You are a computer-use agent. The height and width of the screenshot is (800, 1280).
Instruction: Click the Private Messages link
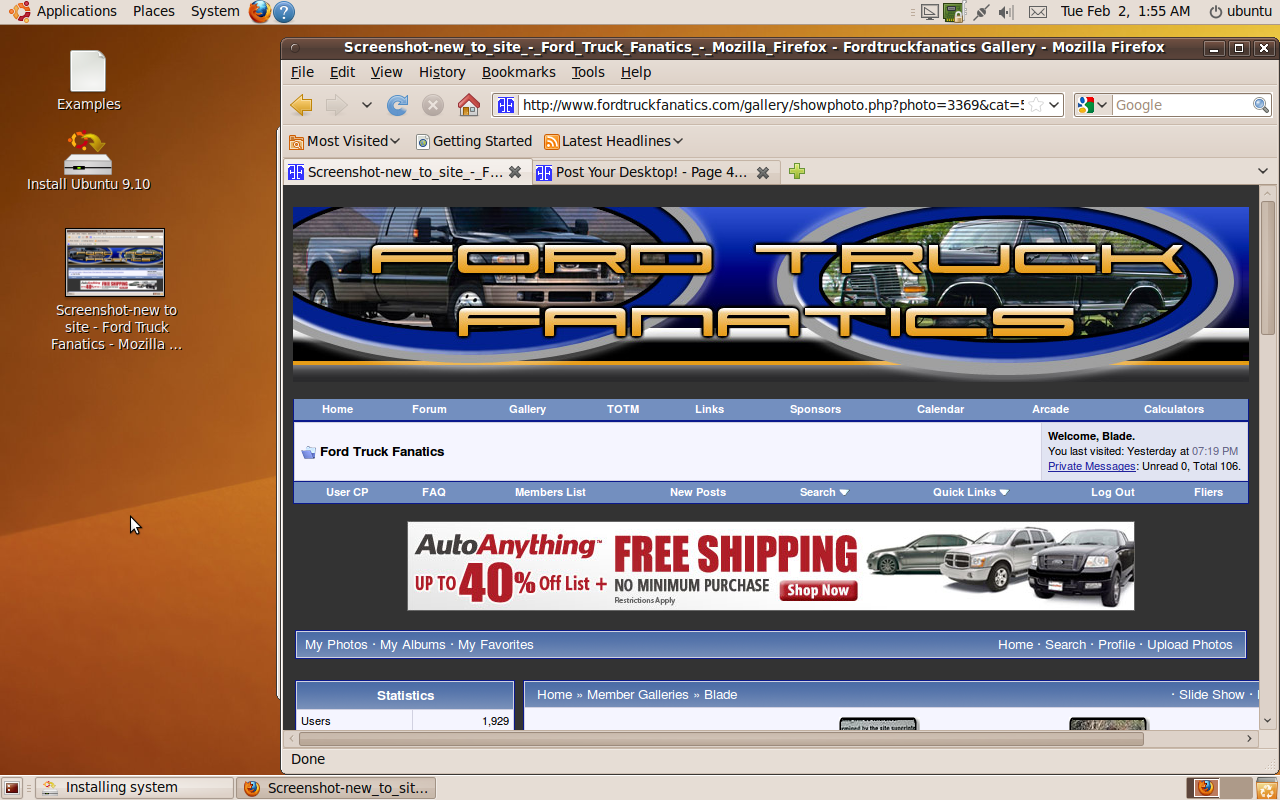(x=1092, y=466)
